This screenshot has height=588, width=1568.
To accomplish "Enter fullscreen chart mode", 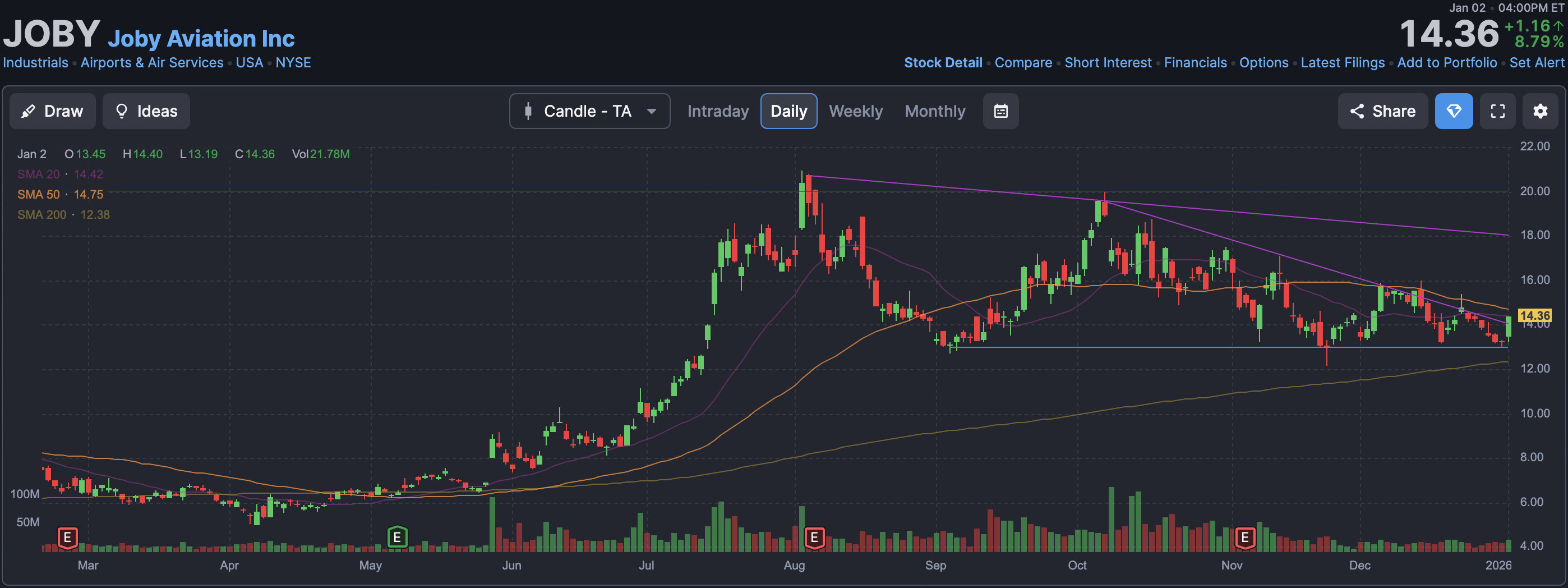I will click(x=1497, y=111).
